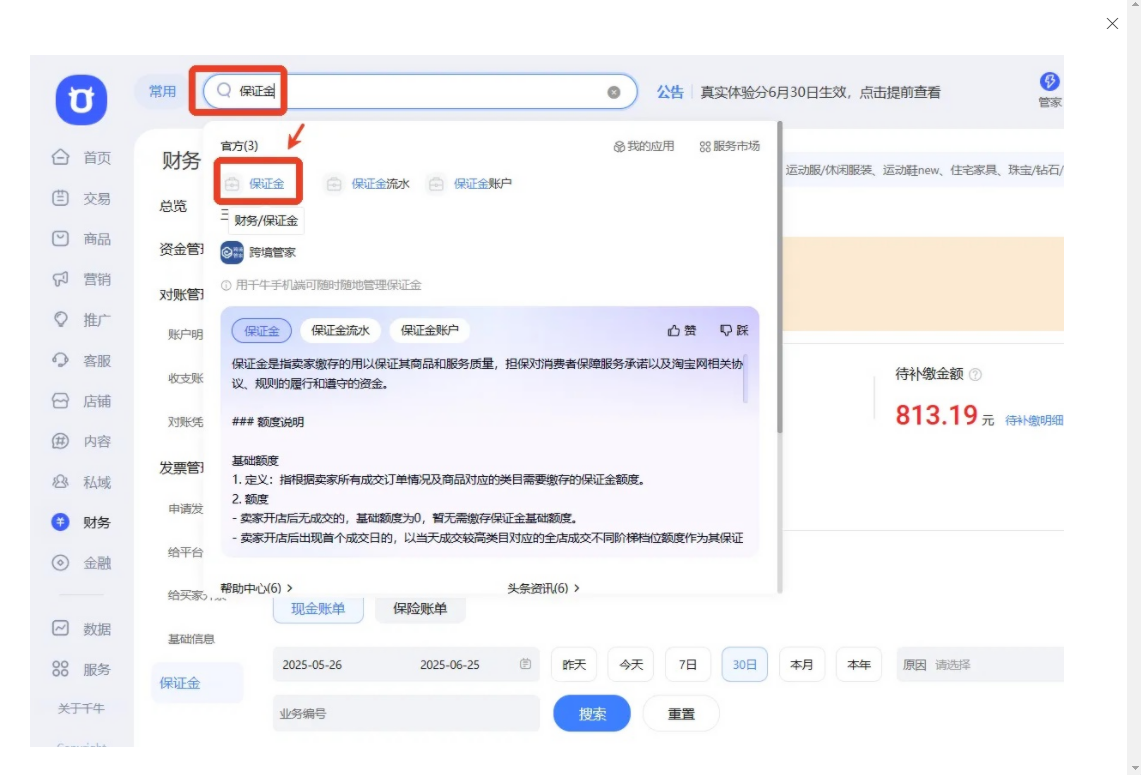This screenshot has width=1141, height=775.
Task: Clear search text with the X icon
Action: point(613,92)
